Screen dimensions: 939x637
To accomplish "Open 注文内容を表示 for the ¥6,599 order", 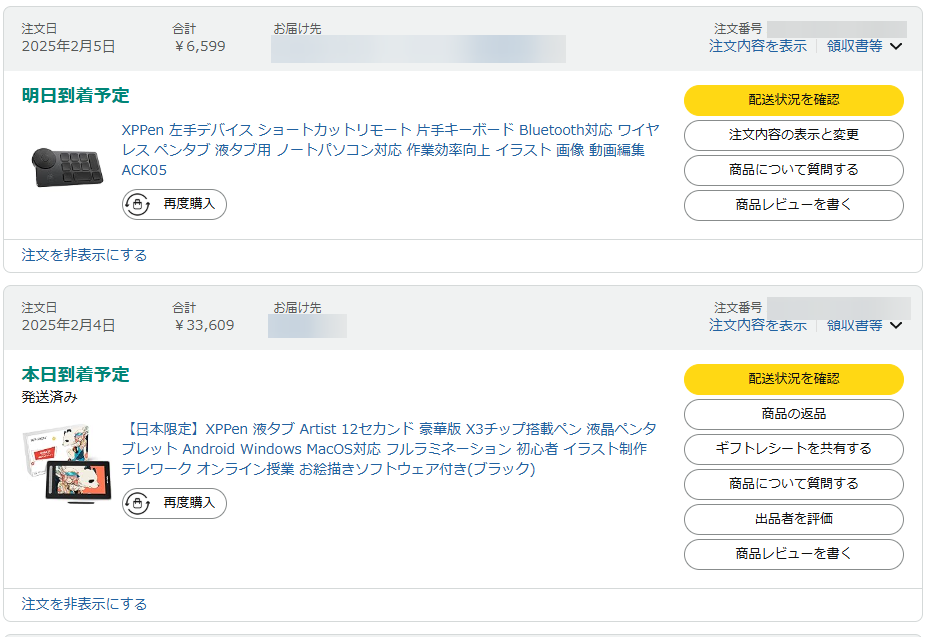I will pos(757,46).
